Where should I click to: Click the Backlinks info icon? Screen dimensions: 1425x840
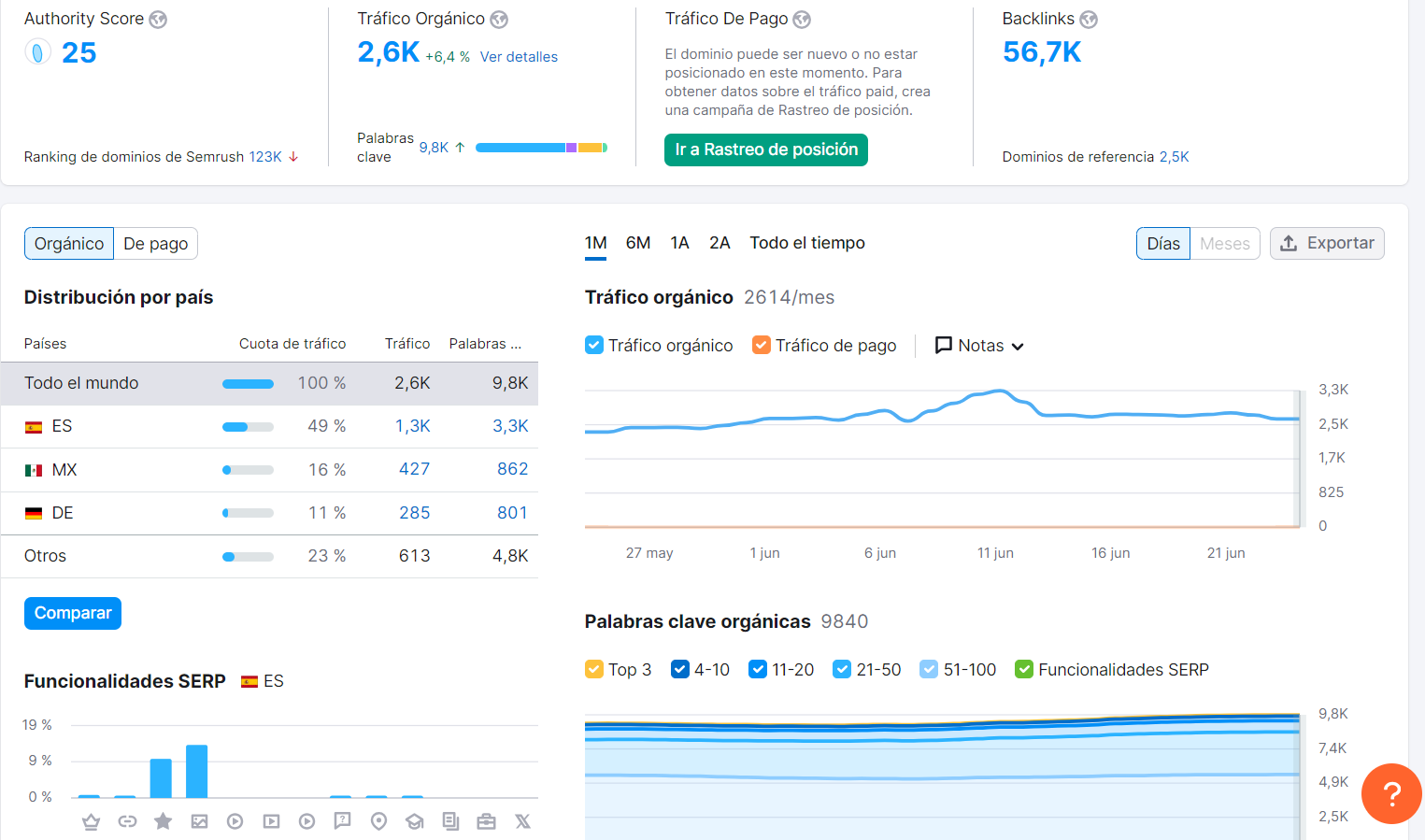pos(1089,20)
